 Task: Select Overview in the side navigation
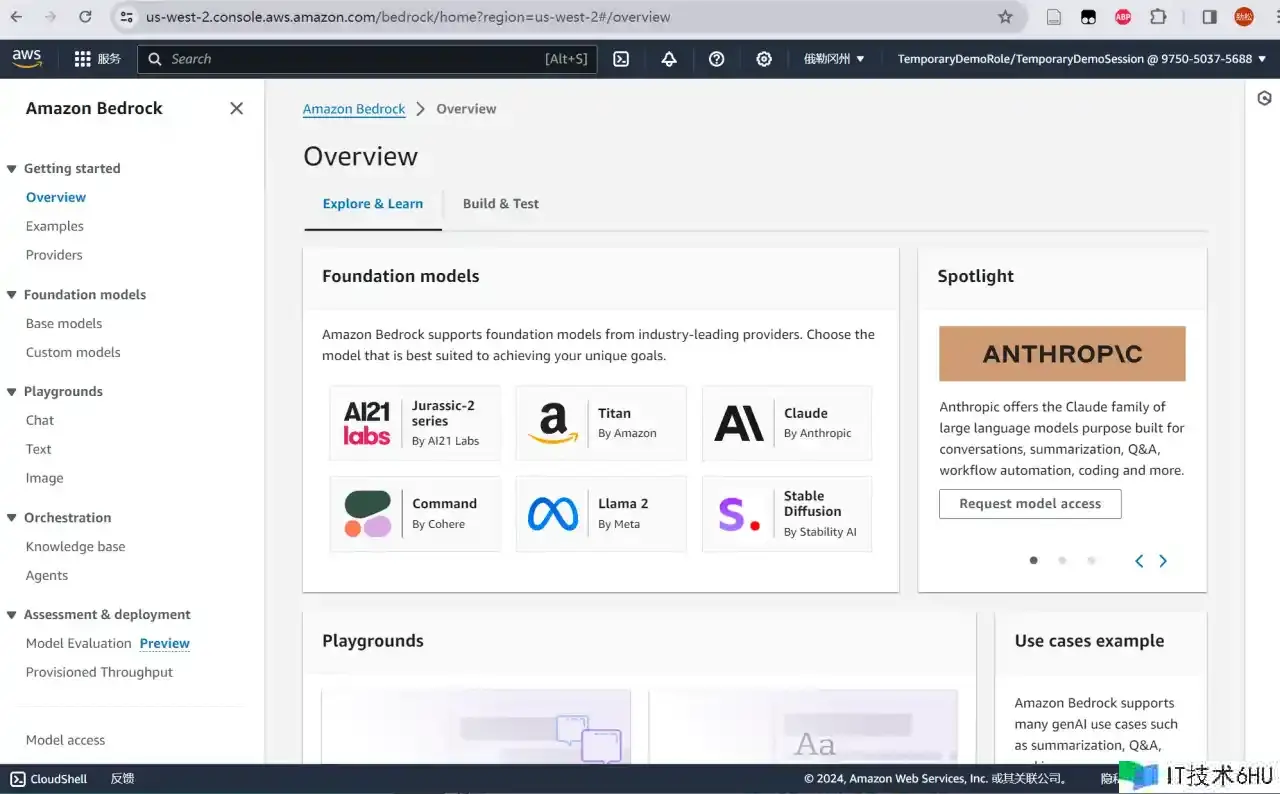pos(56,198)
